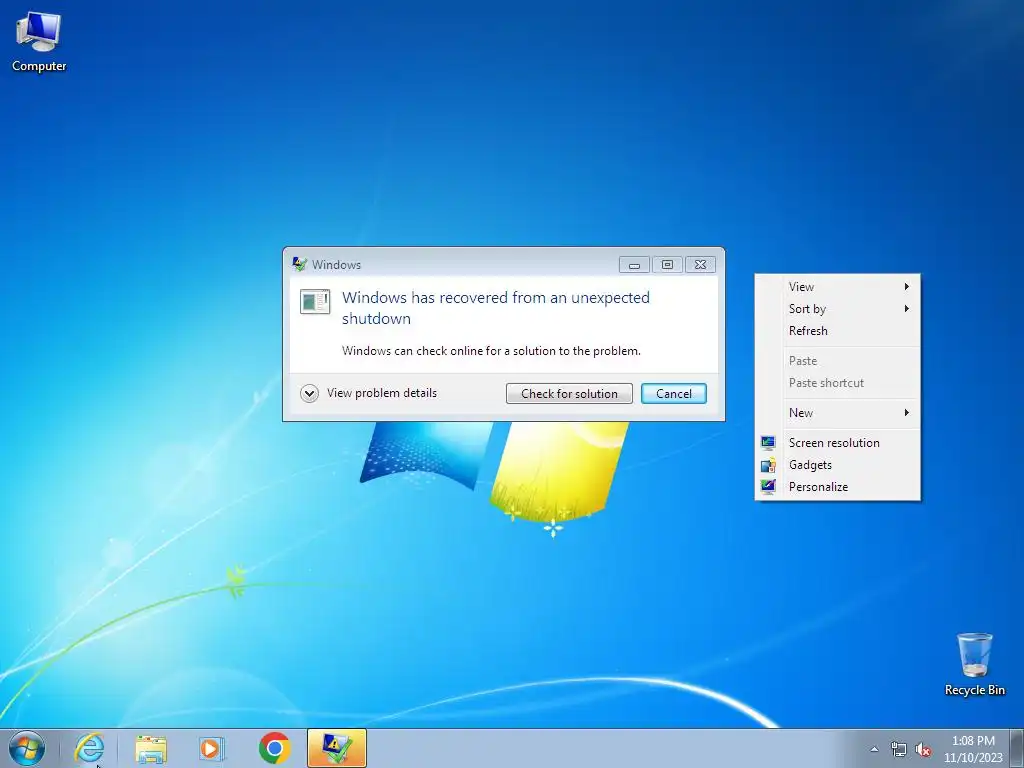
Task: Show hidden system tray icons
Action: point(874,750)
